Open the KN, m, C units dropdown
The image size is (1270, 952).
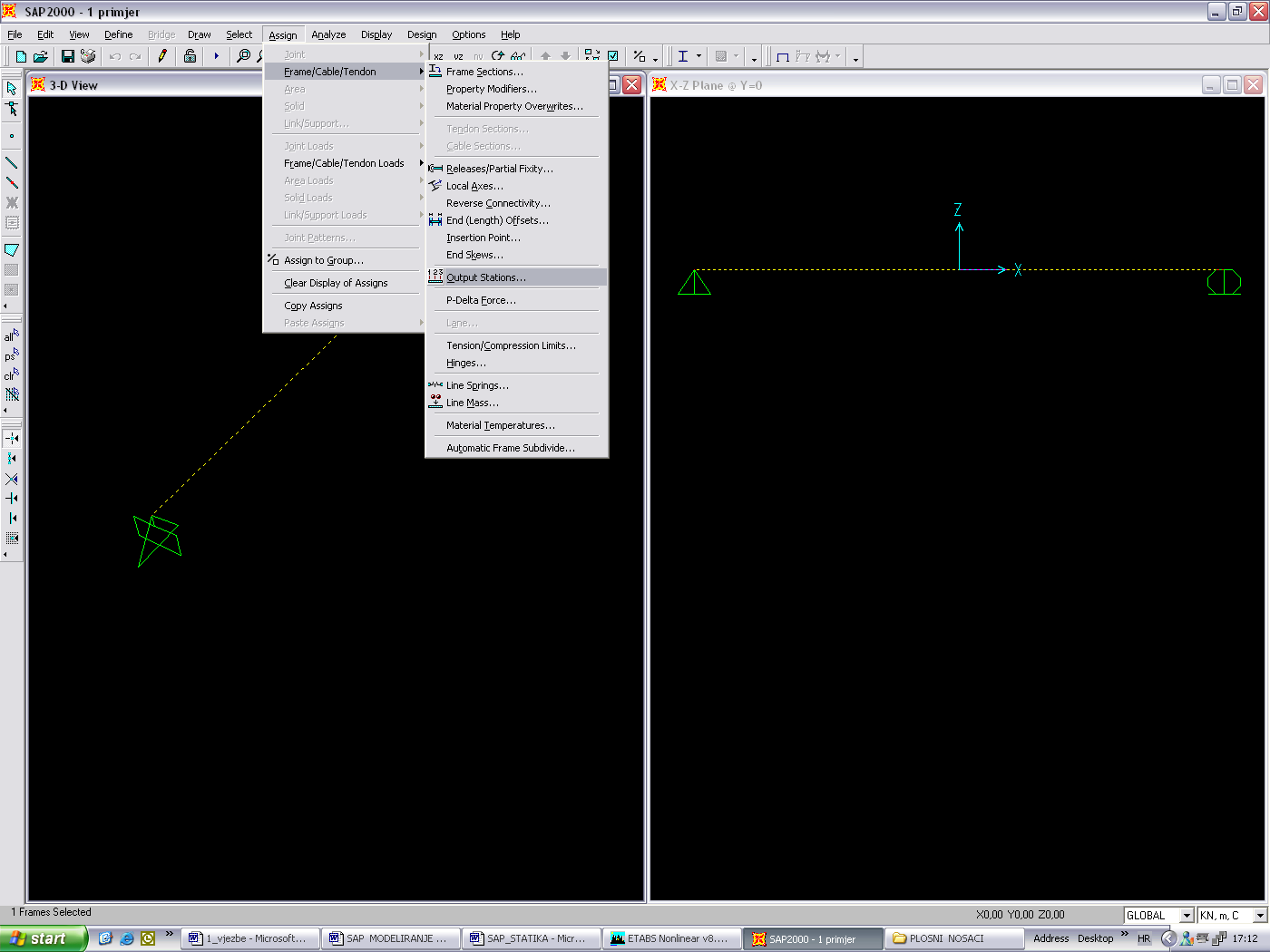click(x=1259, y=916)
